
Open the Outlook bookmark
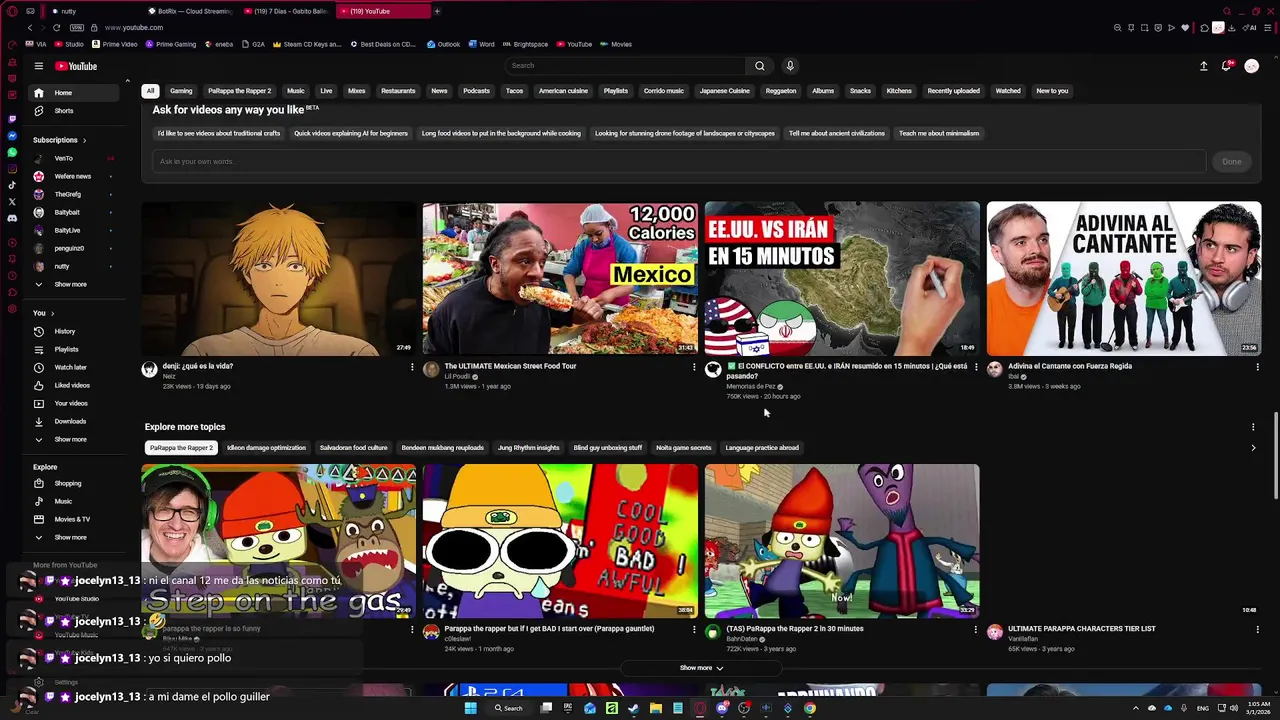pos(444,44)
